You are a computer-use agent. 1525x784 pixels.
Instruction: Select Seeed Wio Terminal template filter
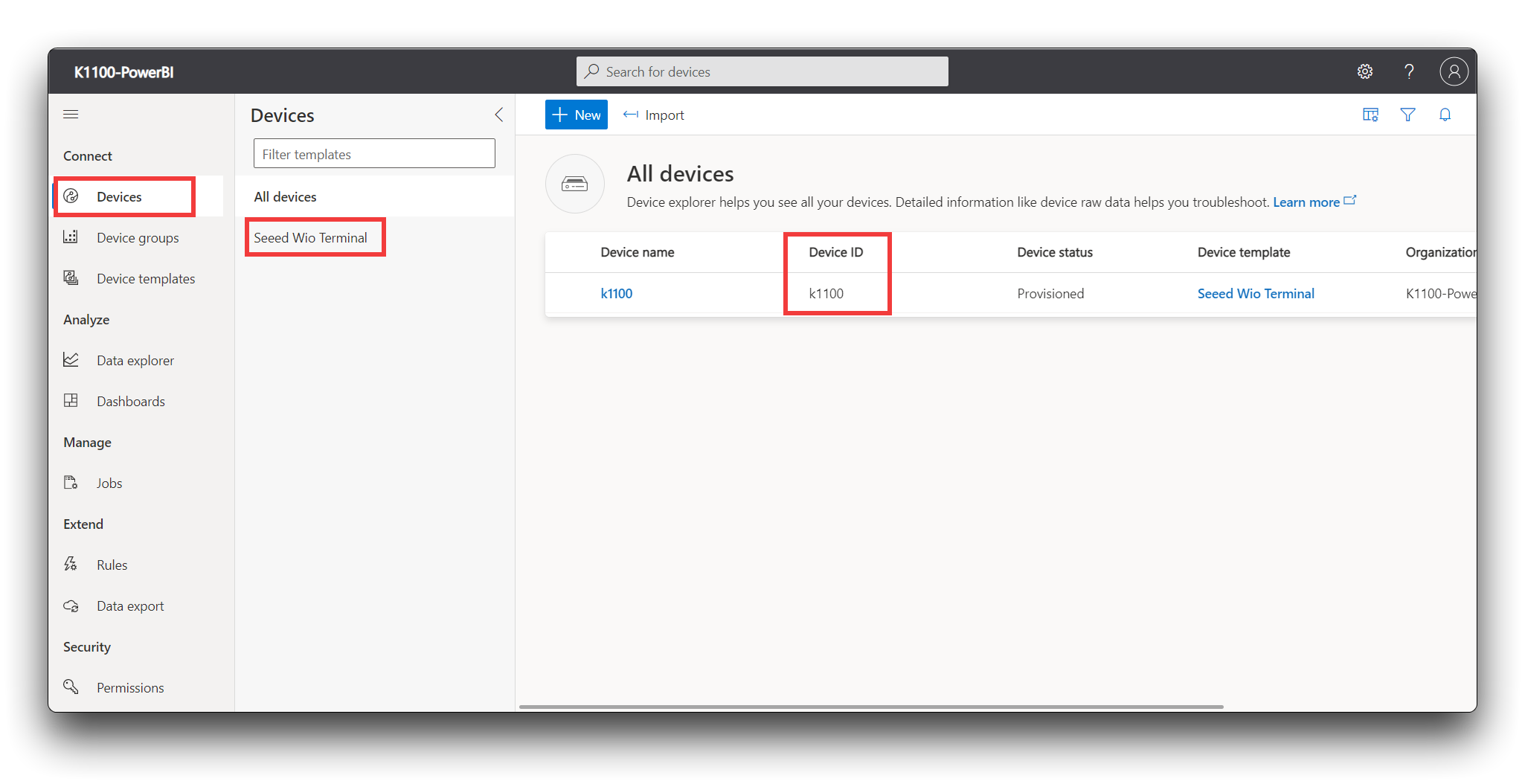[375, 237]
